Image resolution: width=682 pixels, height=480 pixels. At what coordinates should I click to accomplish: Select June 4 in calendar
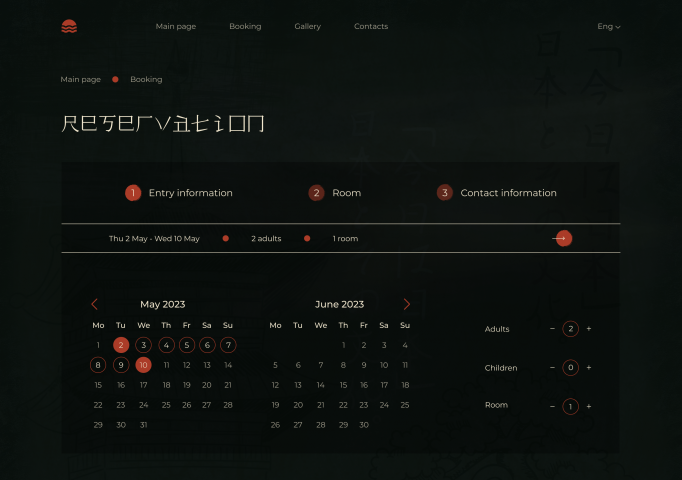click(x=405, y=345)
